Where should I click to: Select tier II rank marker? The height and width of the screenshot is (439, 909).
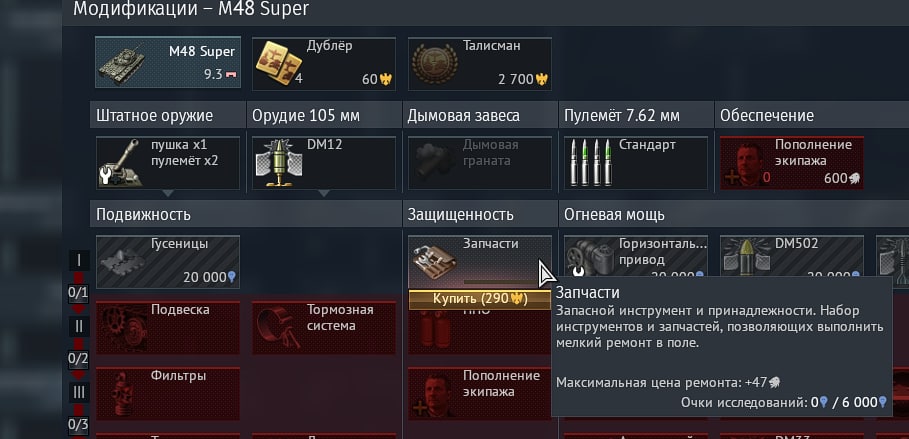point(79,326)
